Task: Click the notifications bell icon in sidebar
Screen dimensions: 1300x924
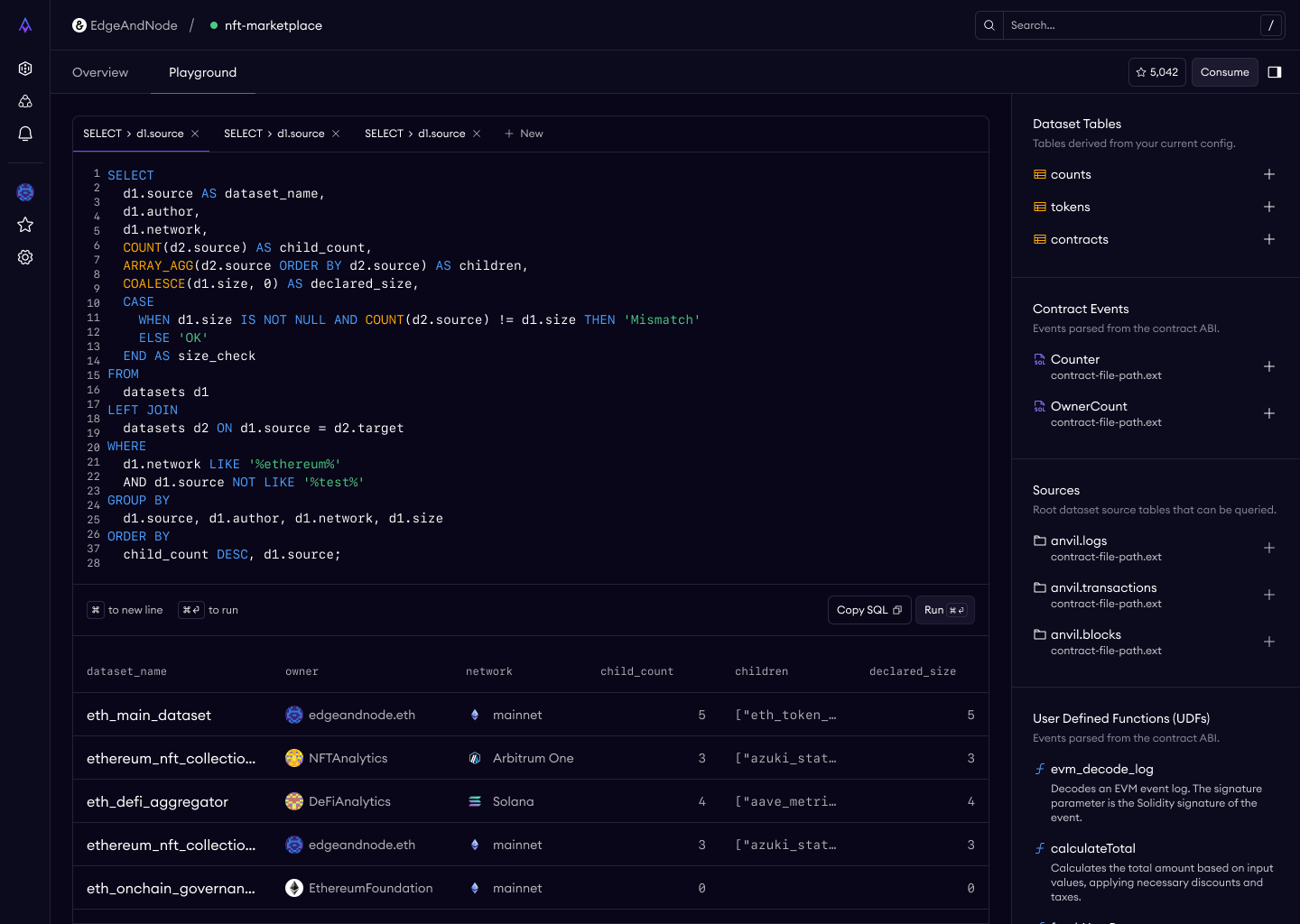Action: [x=25, y=134]
